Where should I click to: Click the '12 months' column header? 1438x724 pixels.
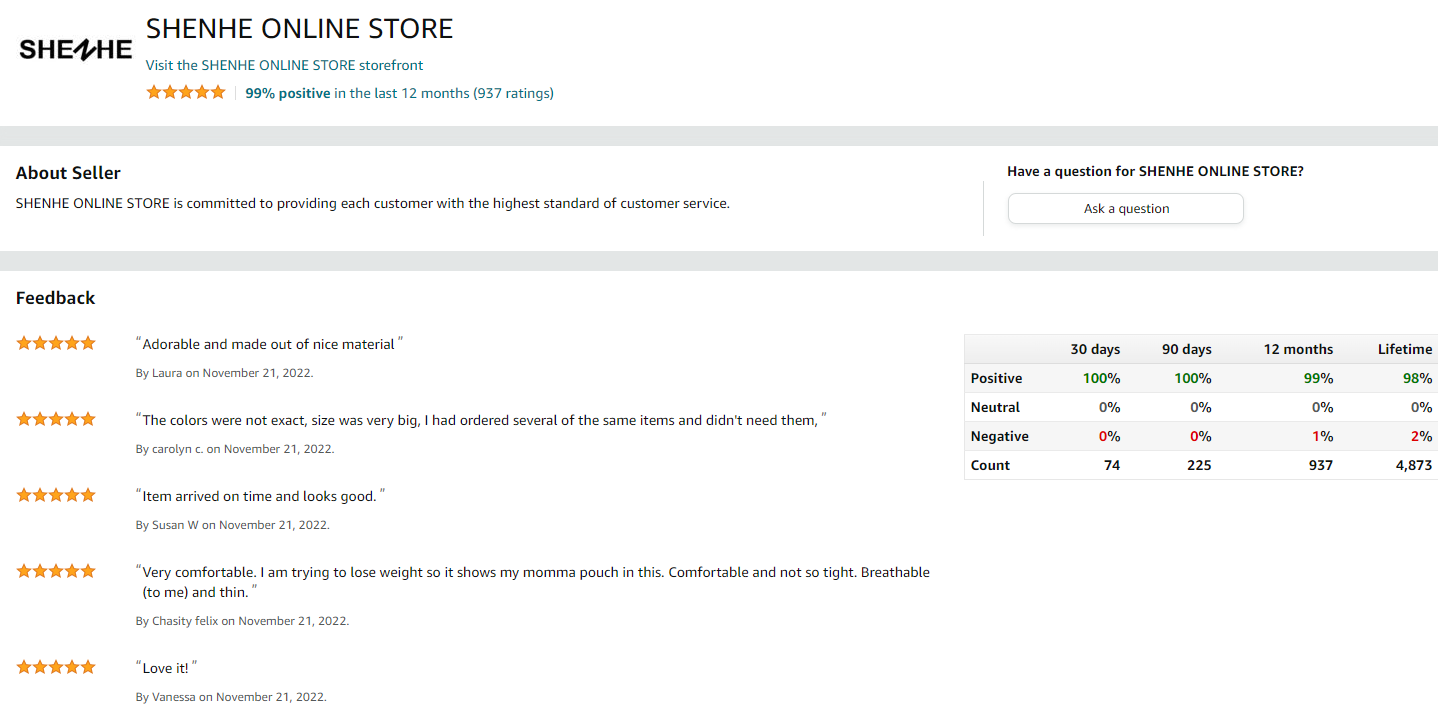(1298, 349)
